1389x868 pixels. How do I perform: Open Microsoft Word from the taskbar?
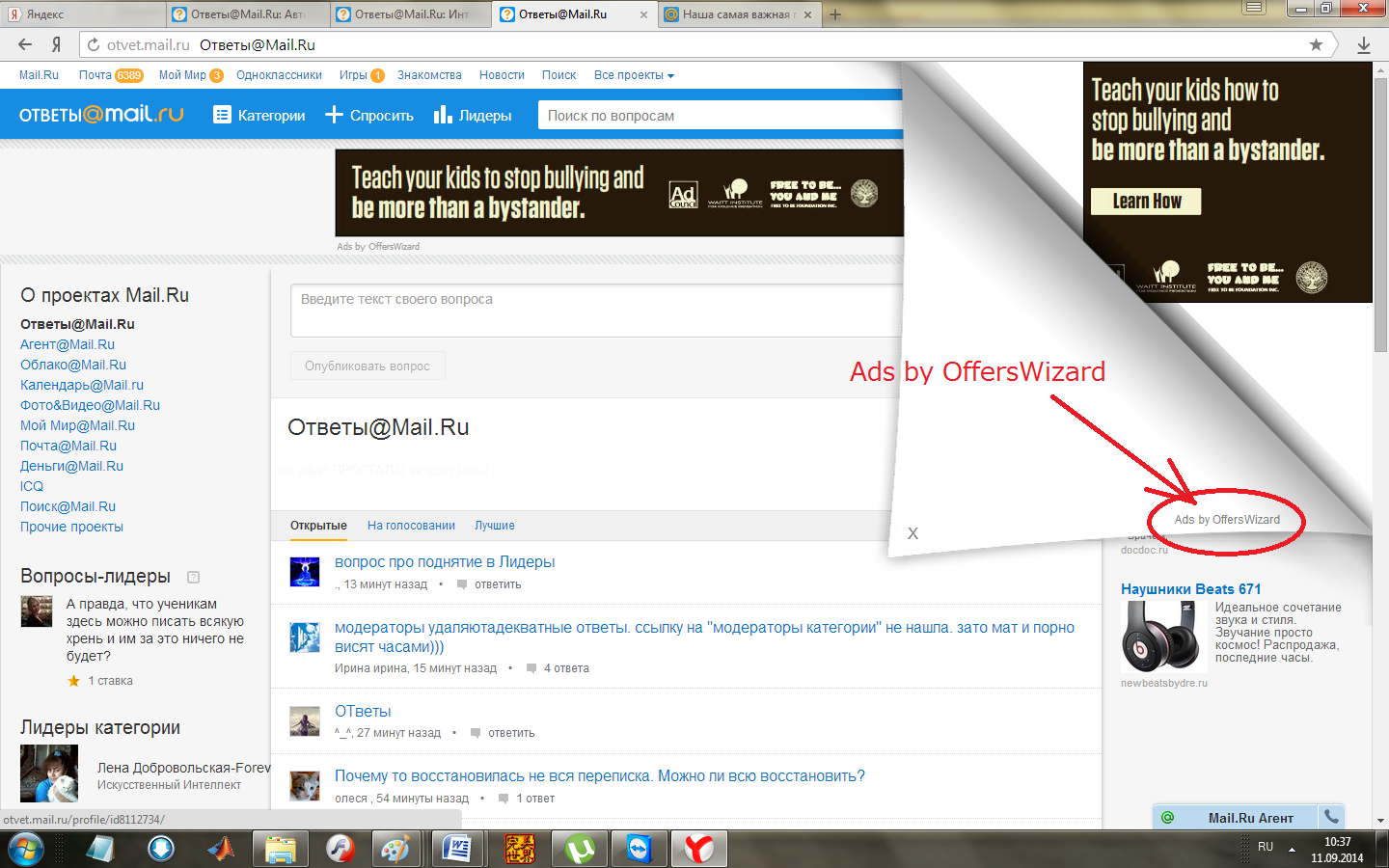coord(456,849)
